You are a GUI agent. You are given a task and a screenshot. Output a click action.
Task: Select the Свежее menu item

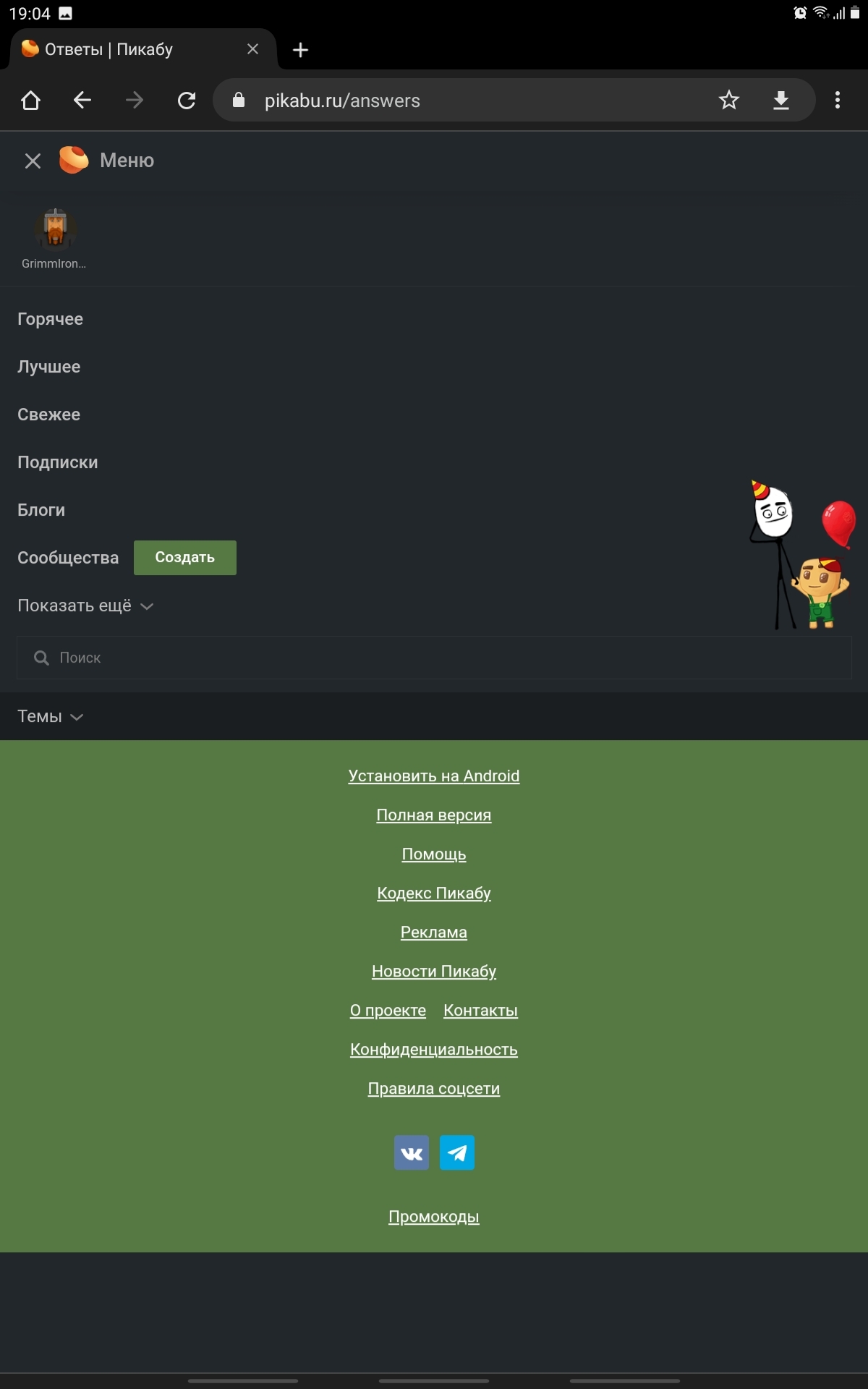(x=48, y=415)
